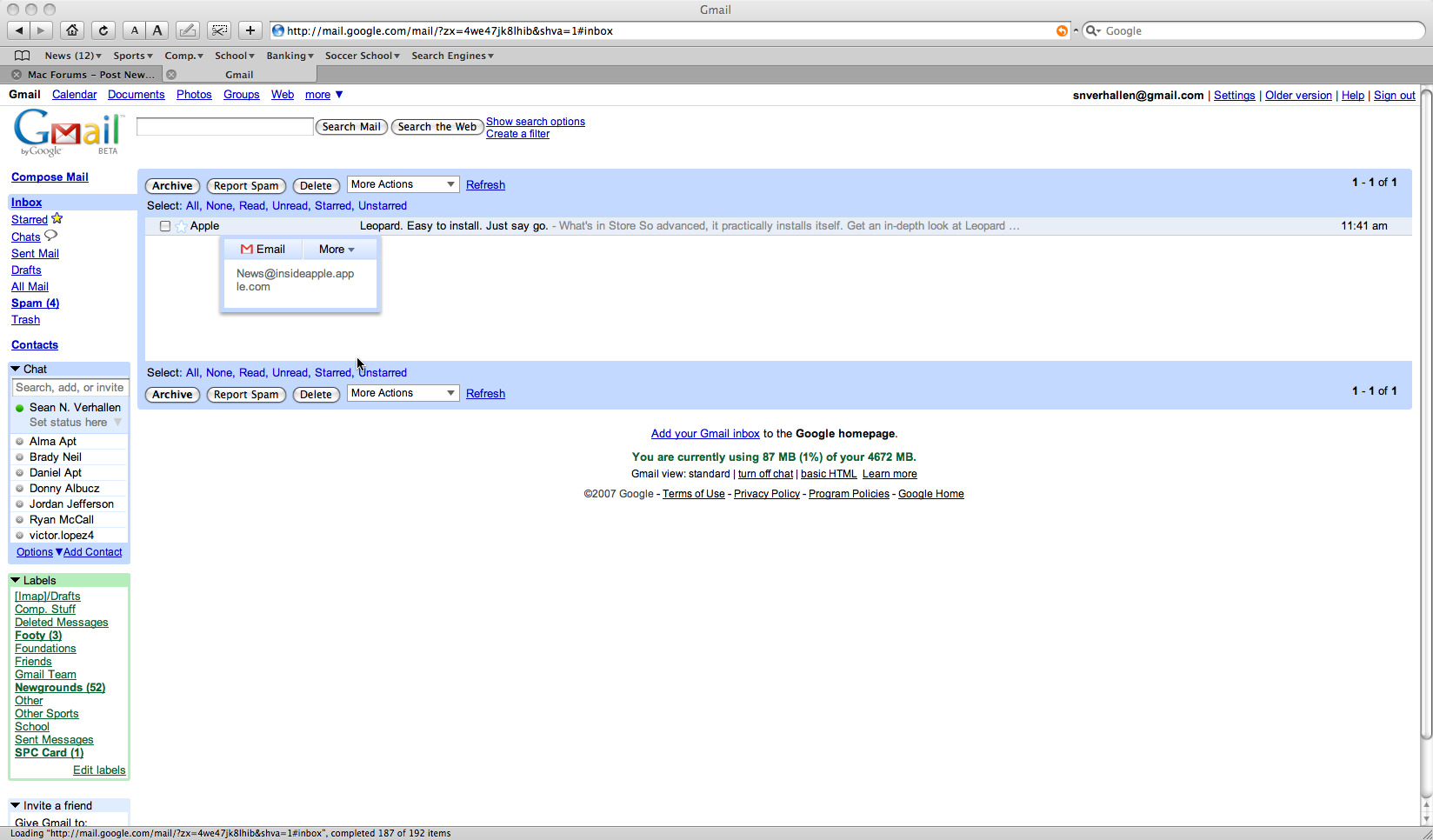
Task: Click the AutoFill pencil icon in toolbar
Action: pos(187,30)
